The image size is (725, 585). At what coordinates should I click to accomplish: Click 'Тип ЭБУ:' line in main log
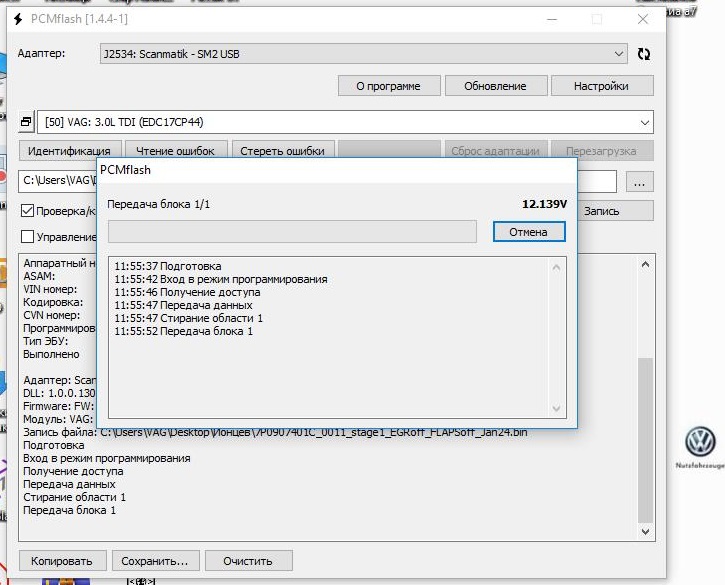(46, 341)
